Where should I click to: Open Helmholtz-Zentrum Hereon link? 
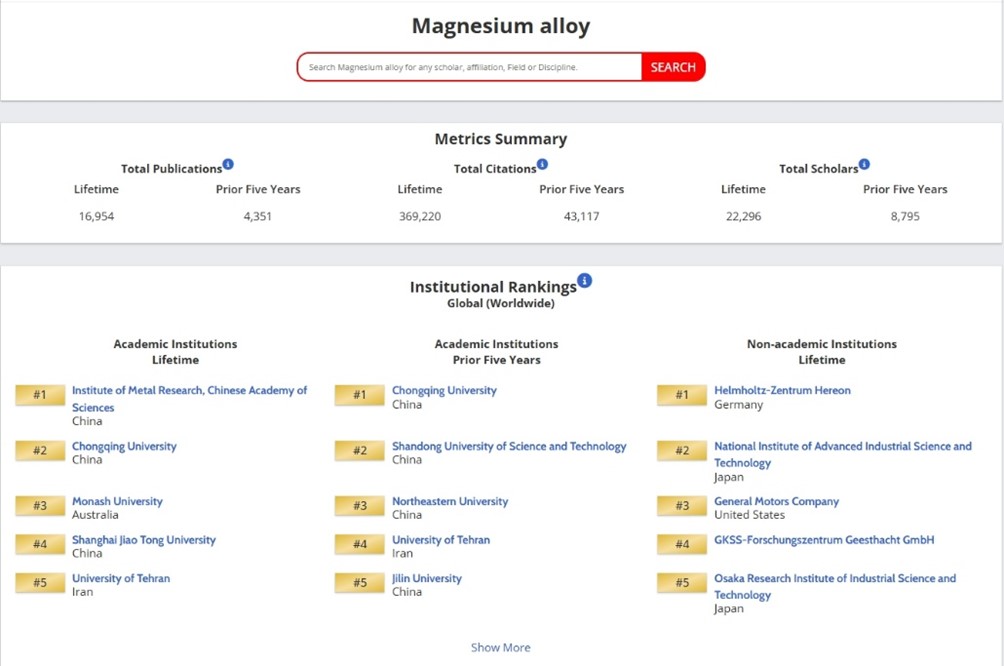coord(782,390)
